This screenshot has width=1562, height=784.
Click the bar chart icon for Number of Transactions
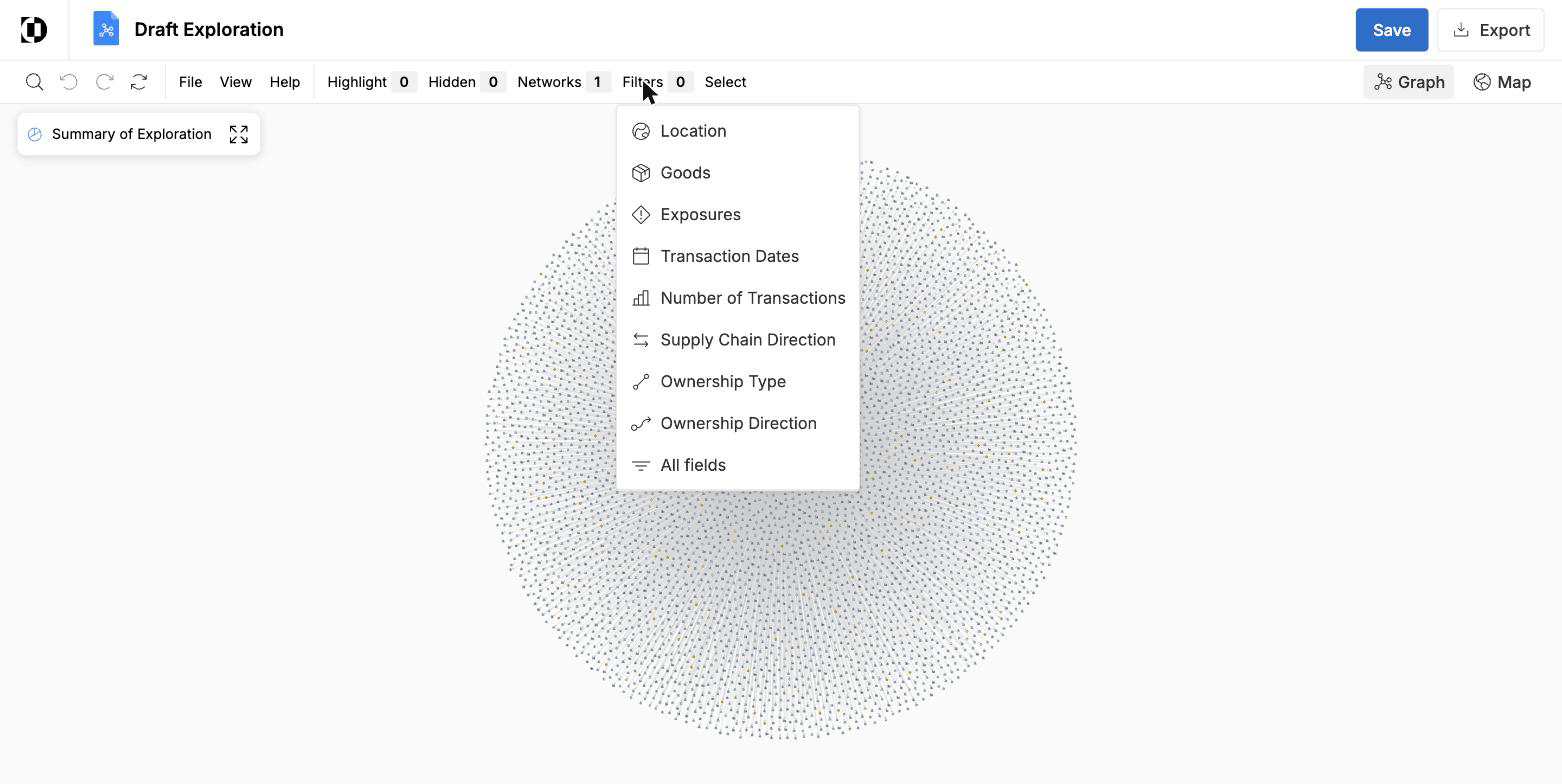[641, 298]
